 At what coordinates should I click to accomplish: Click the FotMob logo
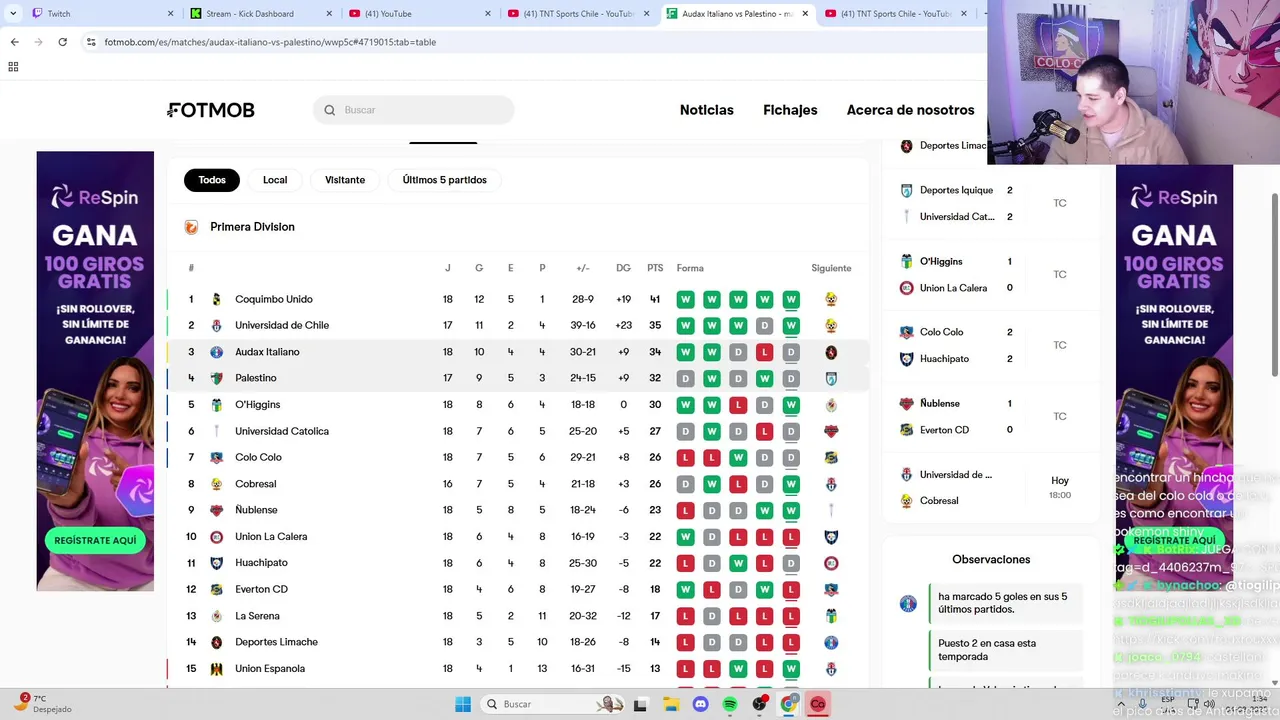pyautogui.click(x=211, y=110)
